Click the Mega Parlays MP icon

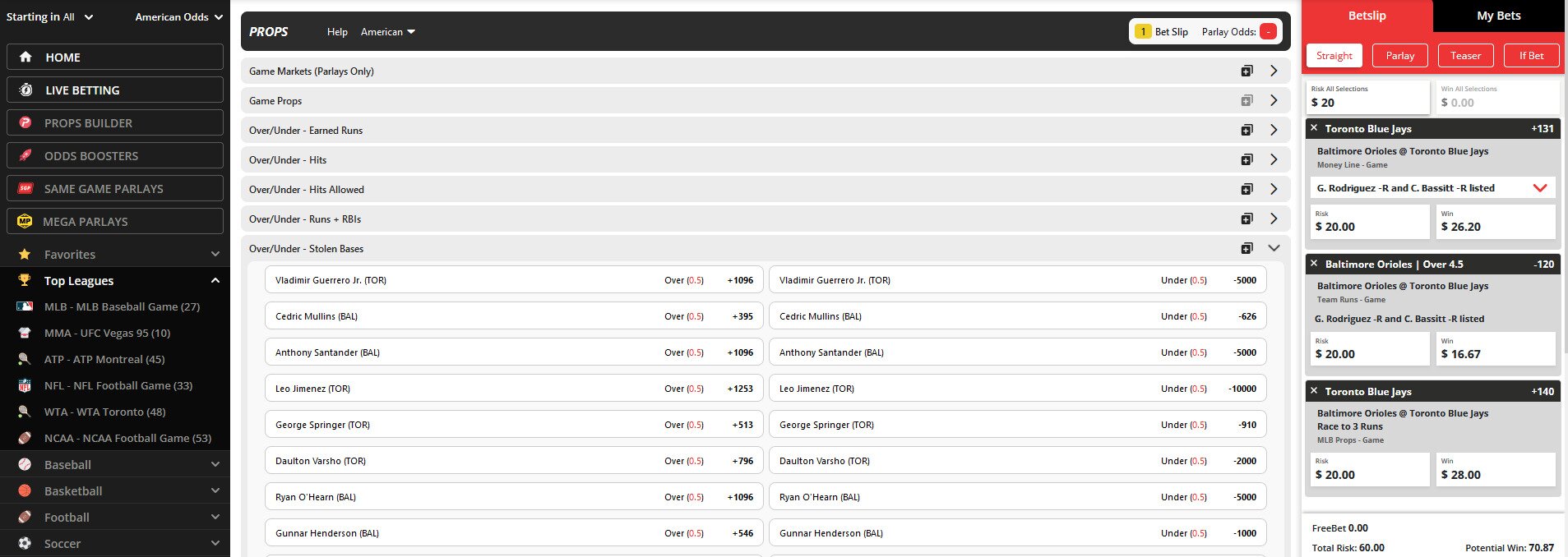click(25, 222)
